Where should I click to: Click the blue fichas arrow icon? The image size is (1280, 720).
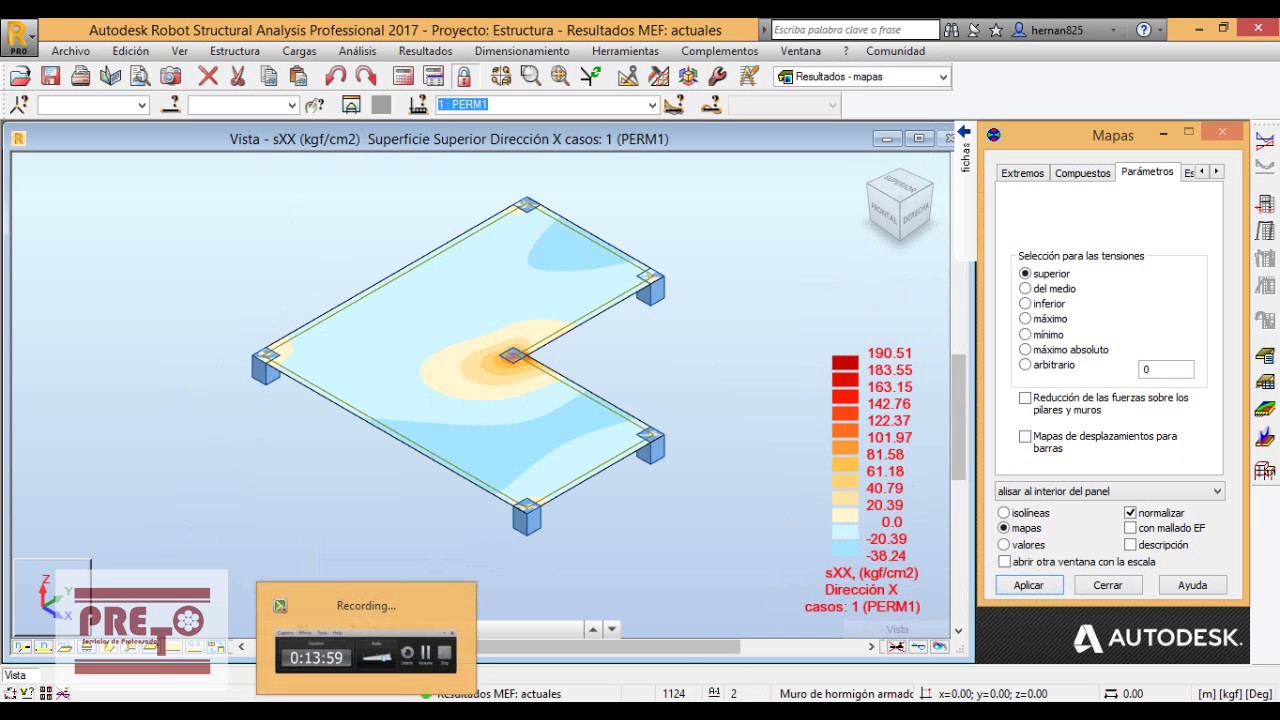coord(964,131)
